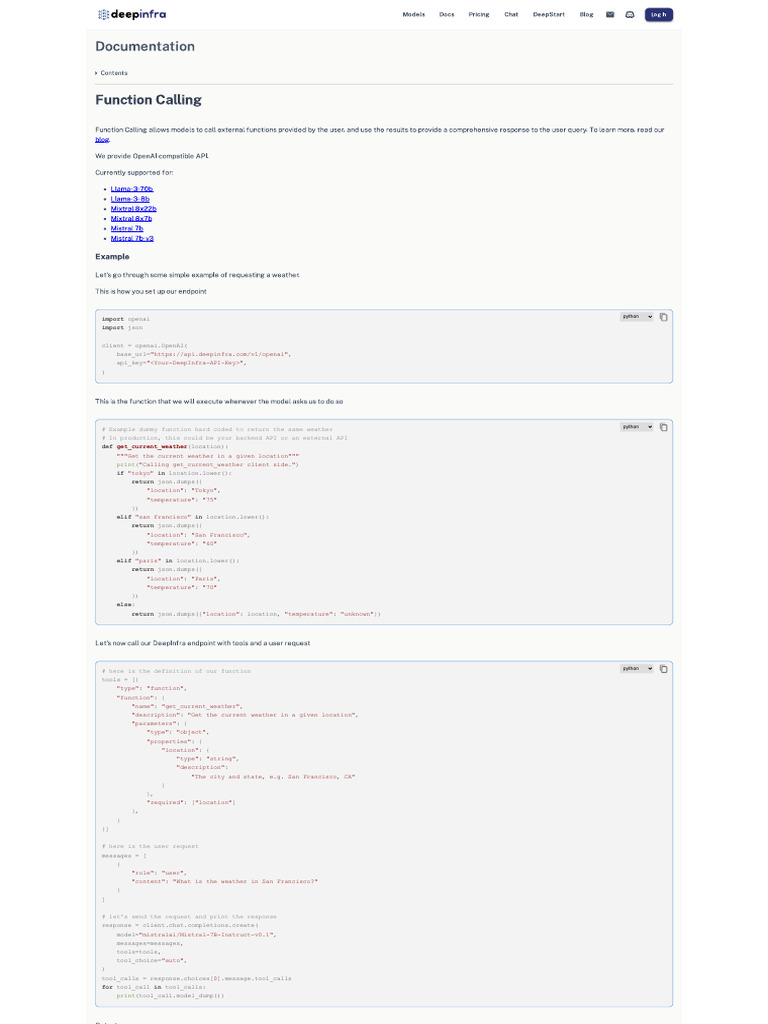
Task: Copy the endpoint setup code block
Action: pos(664,317)
